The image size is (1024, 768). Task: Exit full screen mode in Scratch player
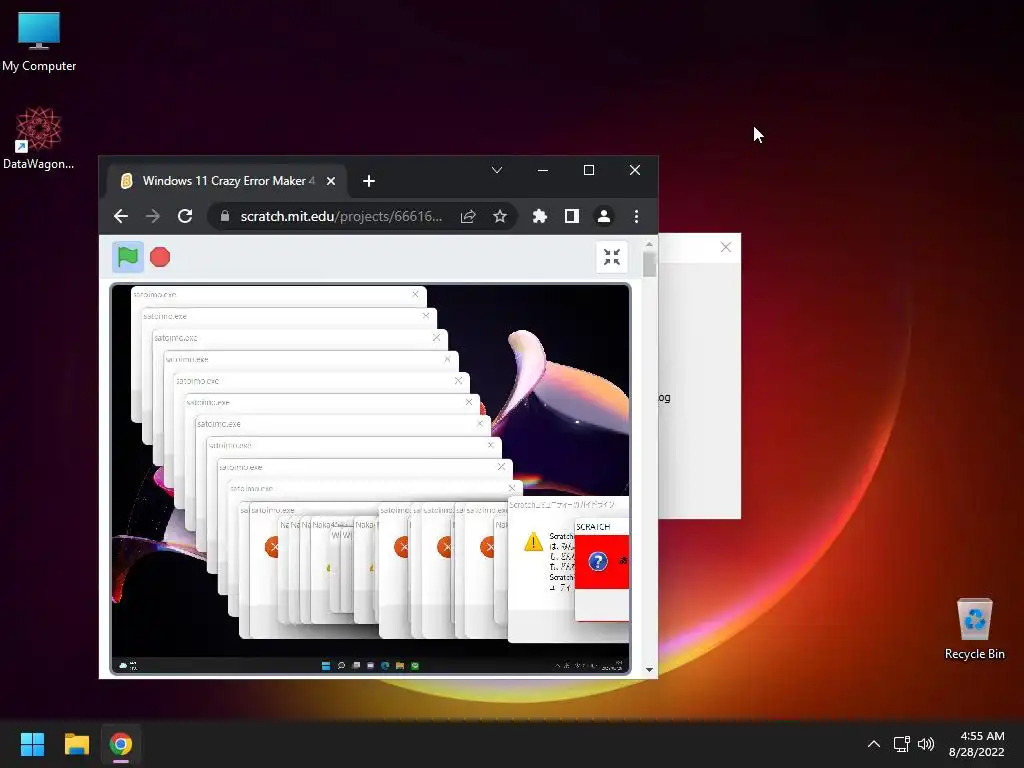[x=612, y=257]
